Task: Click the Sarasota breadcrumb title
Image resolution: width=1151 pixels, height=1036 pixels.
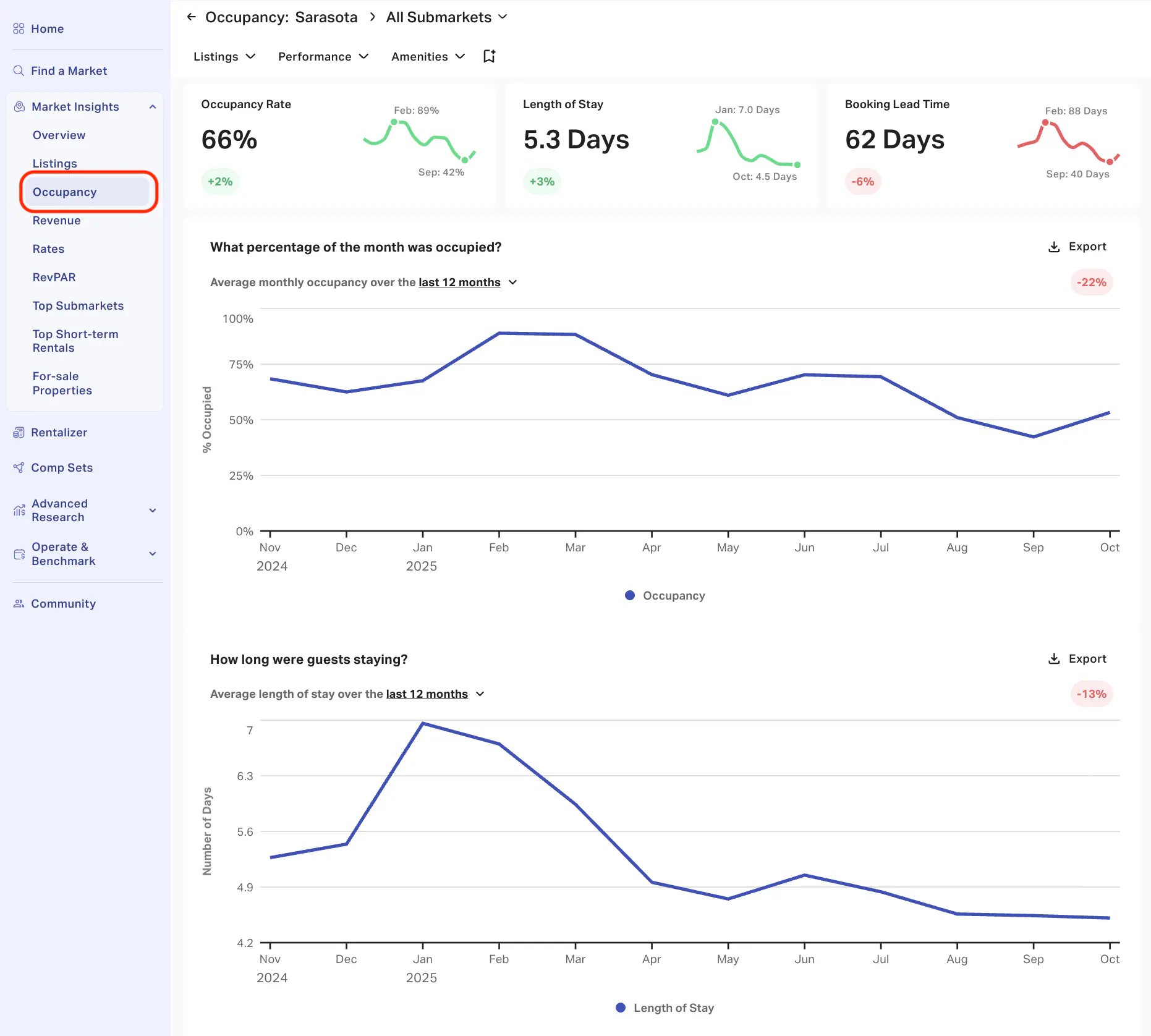Action: tap(326, 17)
